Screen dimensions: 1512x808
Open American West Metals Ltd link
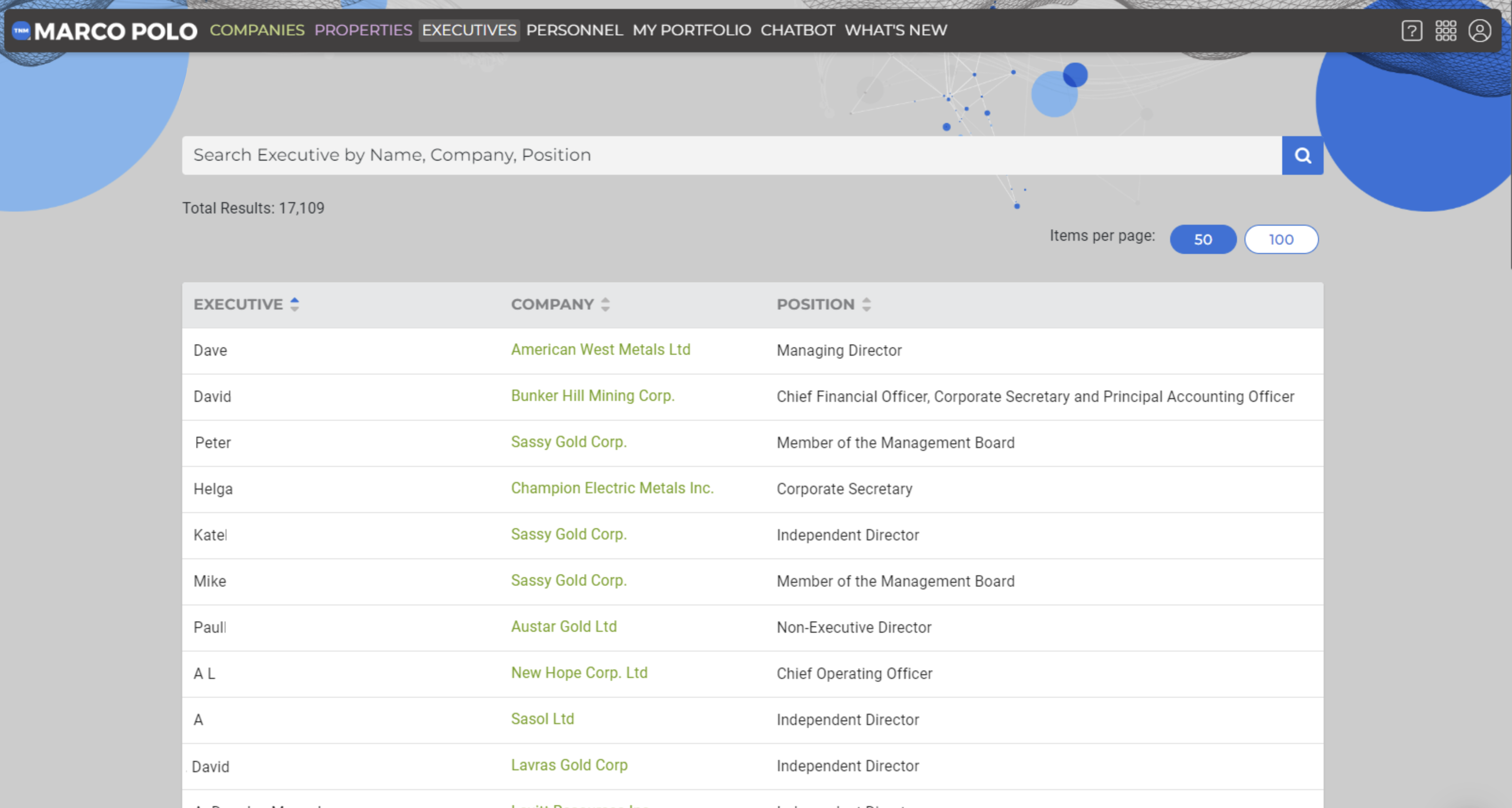coord(600,350)
